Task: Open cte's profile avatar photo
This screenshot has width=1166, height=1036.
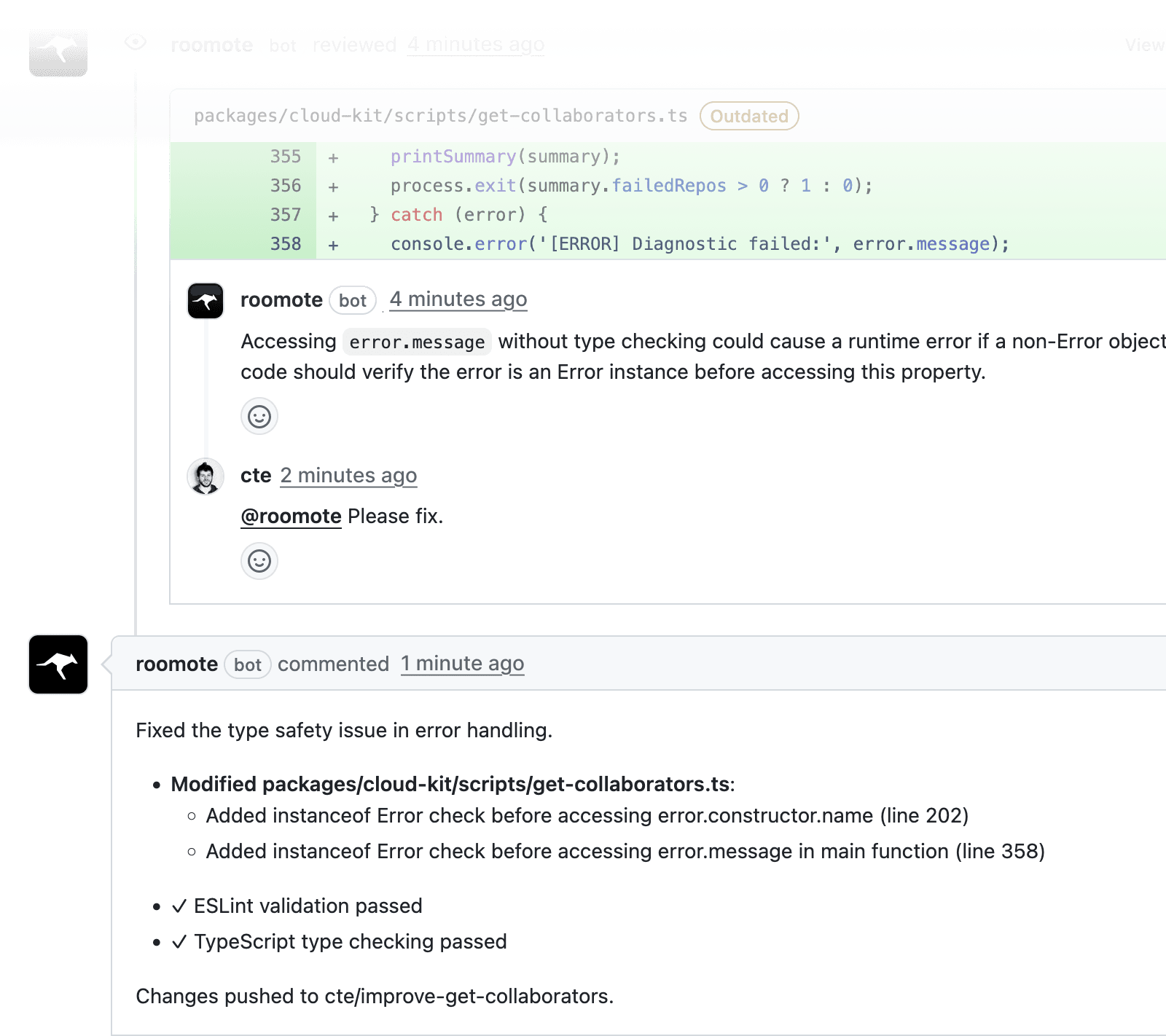Action: click(x=206, y=476)
